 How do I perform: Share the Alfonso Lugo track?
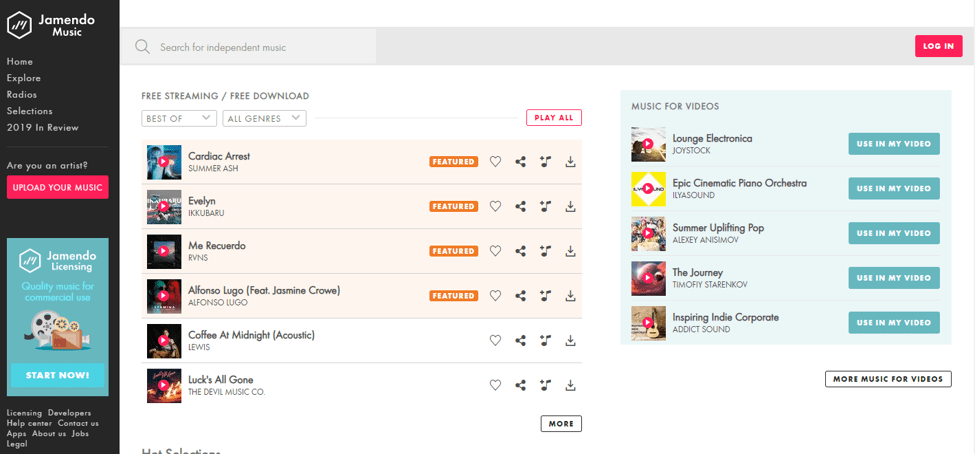(x=520, y=296)
